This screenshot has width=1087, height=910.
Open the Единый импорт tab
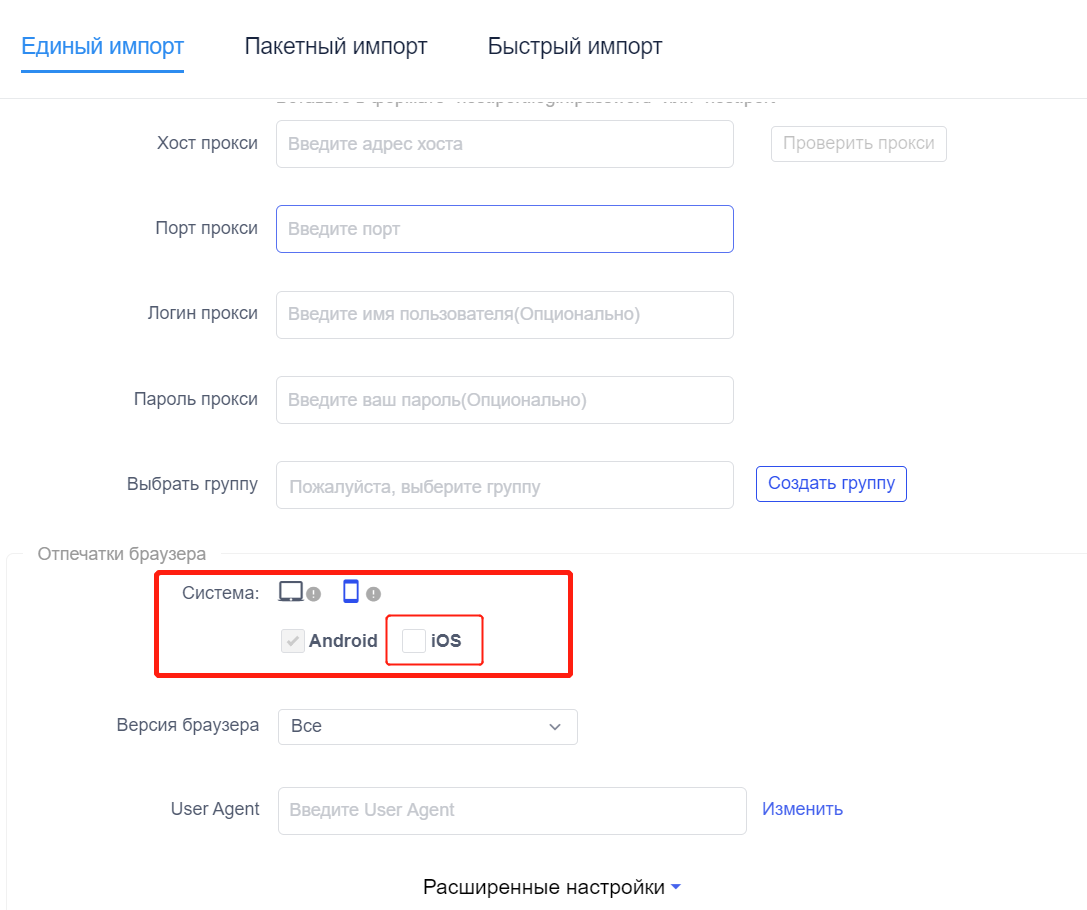102,46
